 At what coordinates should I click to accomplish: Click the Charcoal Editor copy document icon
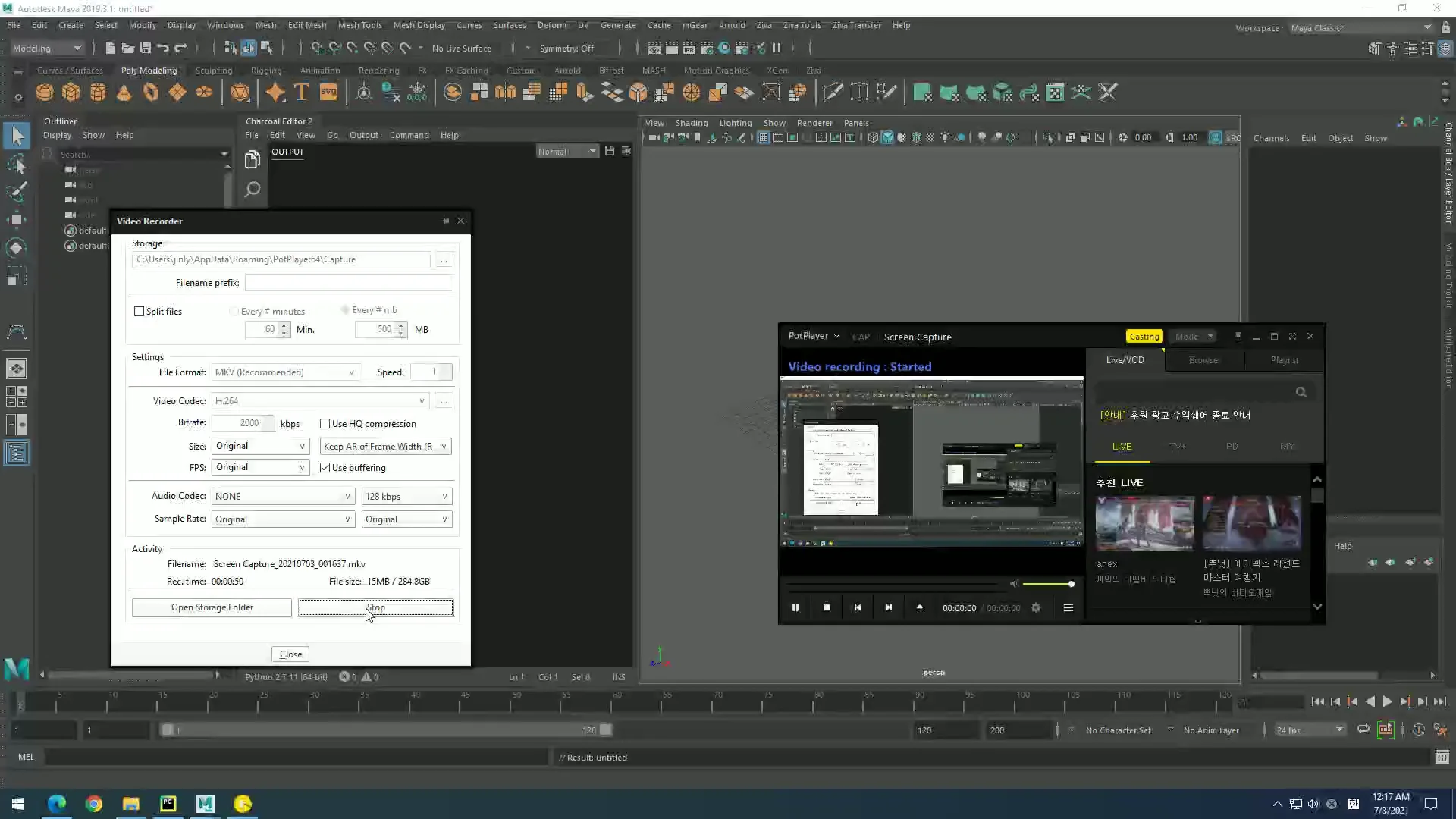(253, 159)
